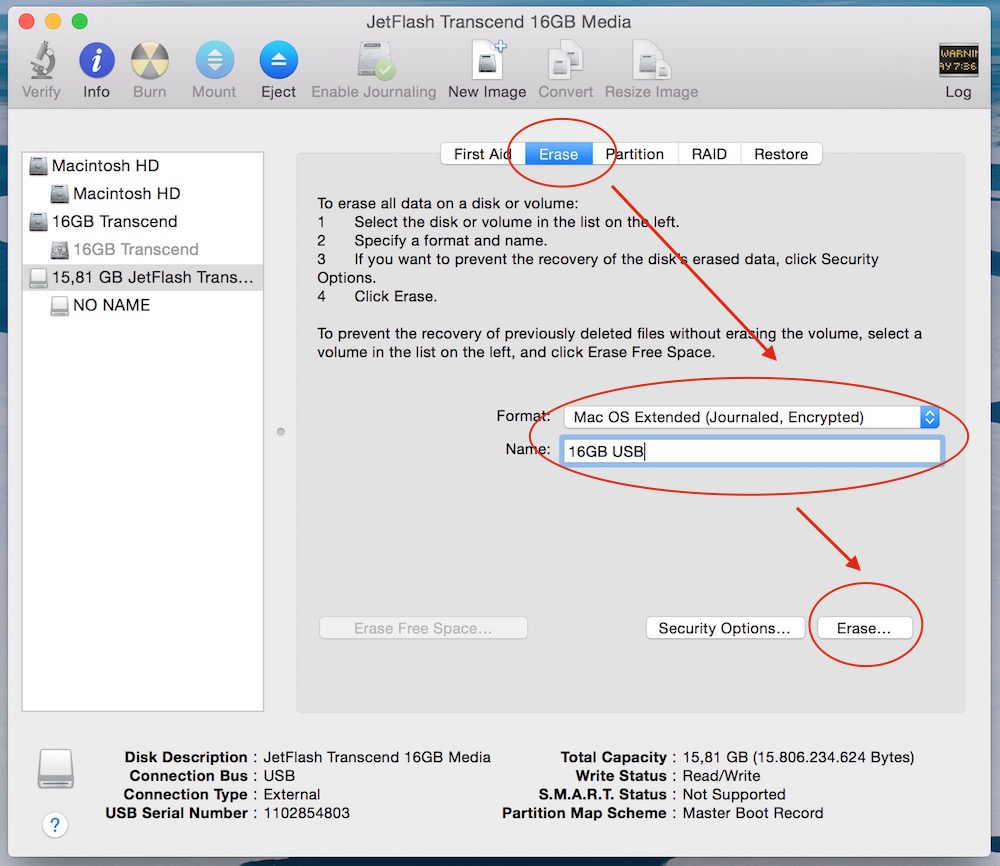The image size is (1000, 866).
Task: Click the Name text field
Action: point(751,451)
